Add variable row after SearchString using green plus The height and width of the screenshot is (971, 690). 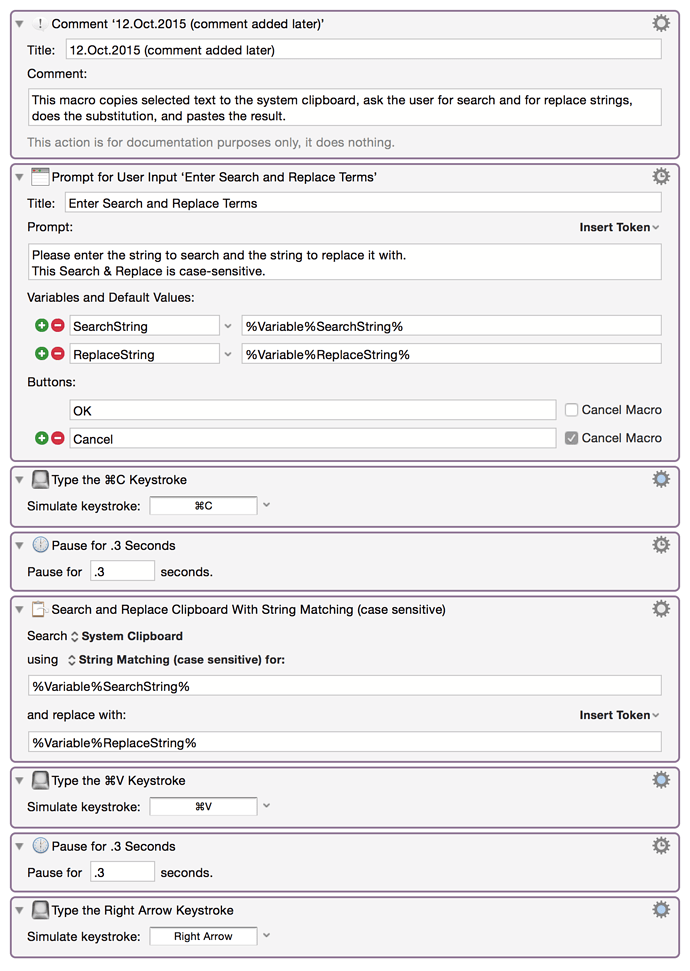click(41, 325)
